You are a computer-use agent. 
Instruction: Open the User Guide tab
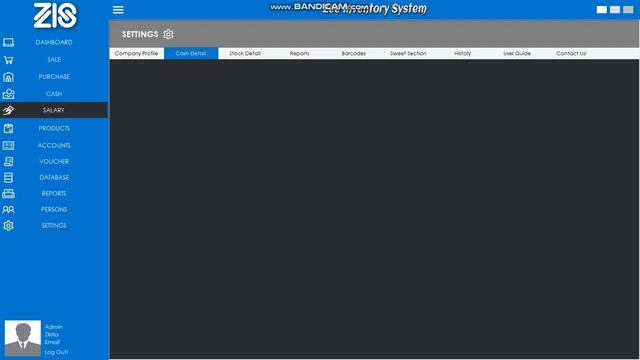(517, 53)
